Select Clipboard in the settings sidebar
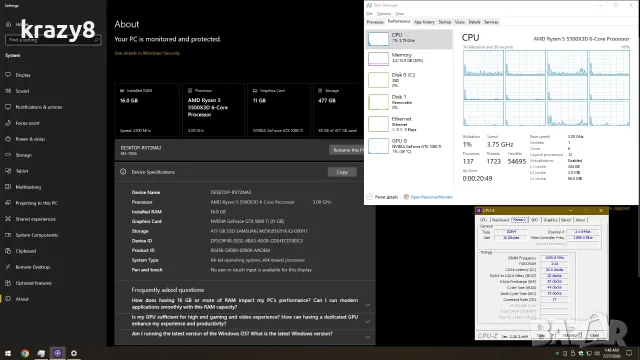Viewport: 640px width, 360px height. point(26,251)
